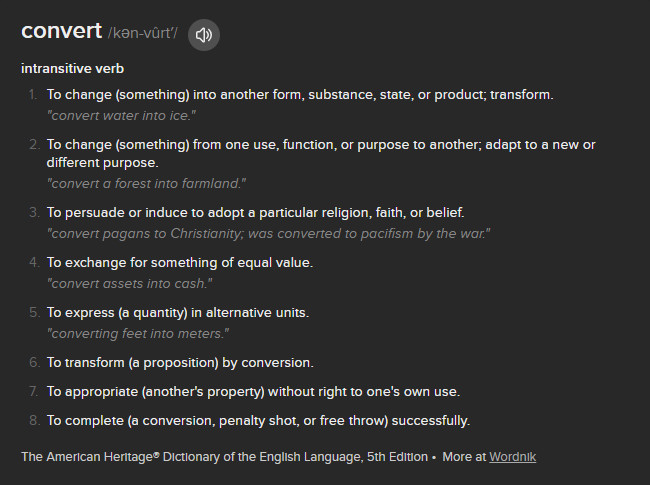Select definition six about transforming a proposition
Viewport: 650px width, 485px height.
pos(180,362)
